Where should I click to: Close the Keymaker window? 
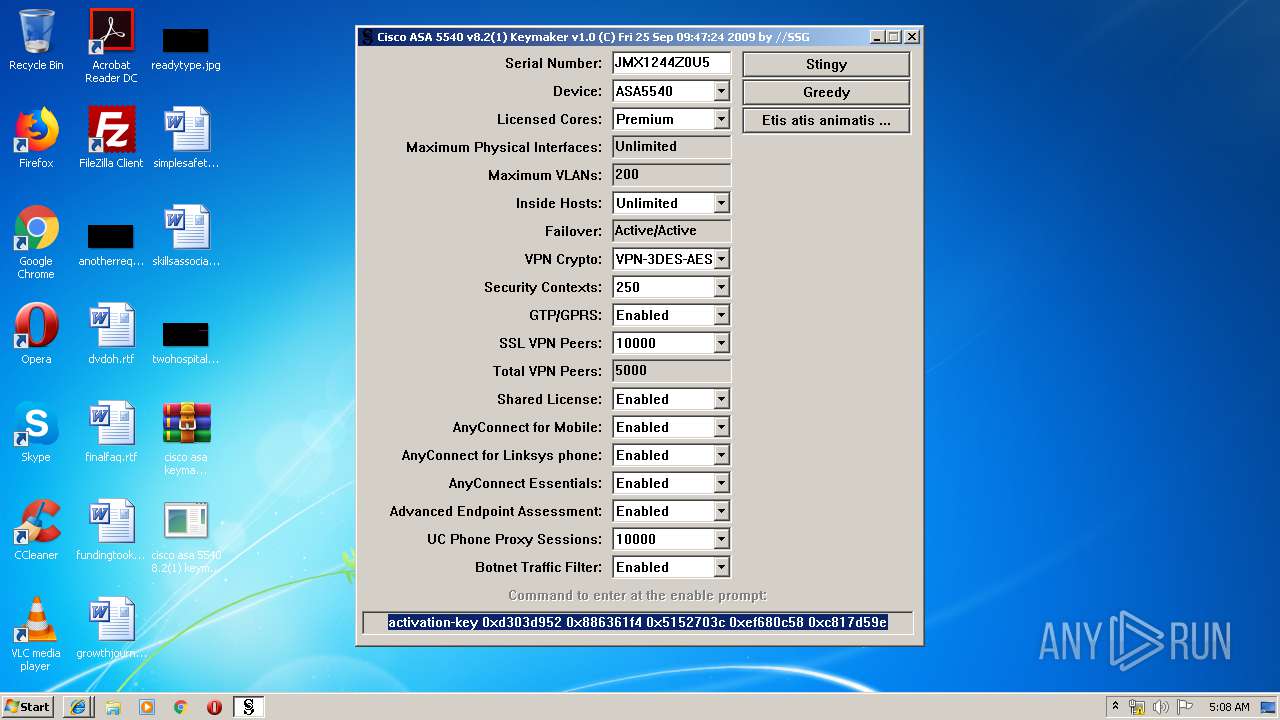(x=912, y=37)
